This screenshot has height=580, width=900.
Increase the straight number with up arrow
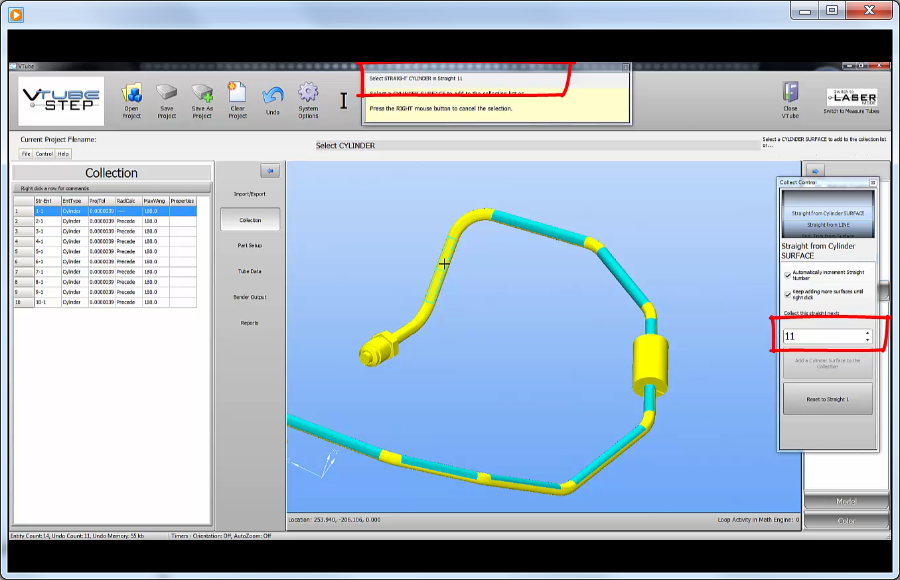tap(867, 332)
